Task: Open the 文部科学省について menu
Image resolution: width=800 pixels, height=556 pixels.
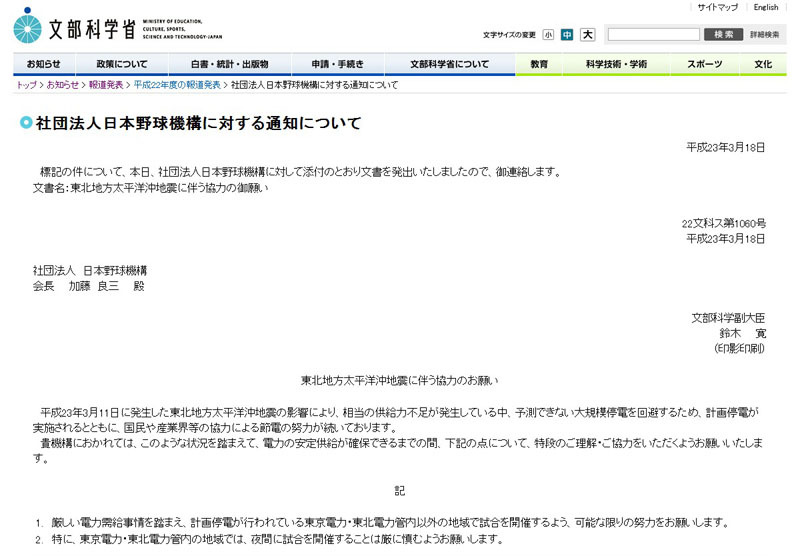Action: pos(449,64)
